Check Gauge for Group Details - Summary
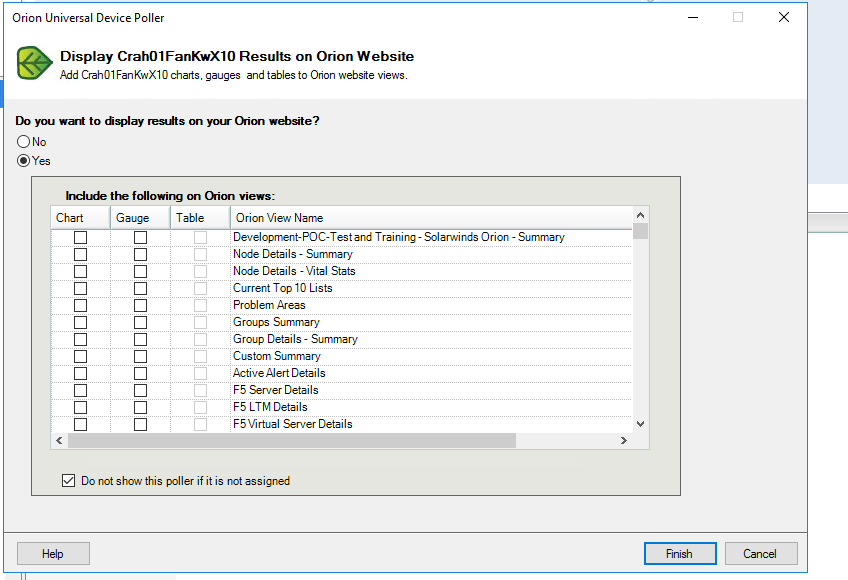Viewport: 848px width, 580px height. [x=141, y=339]
